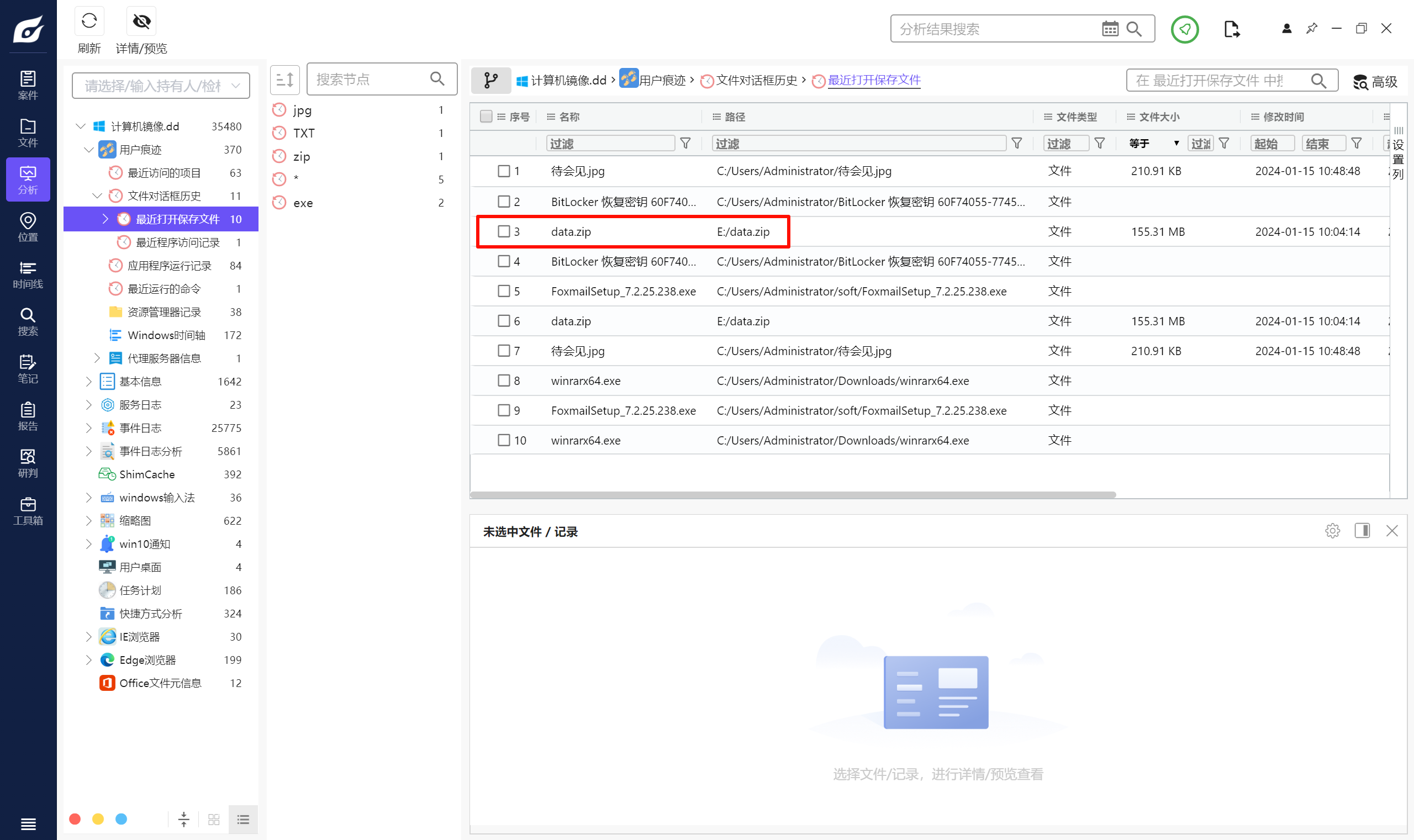Click the red color tag dot
Image resolution: width=1414 pixels, height=840 pixels.
(x=75, y=819)
